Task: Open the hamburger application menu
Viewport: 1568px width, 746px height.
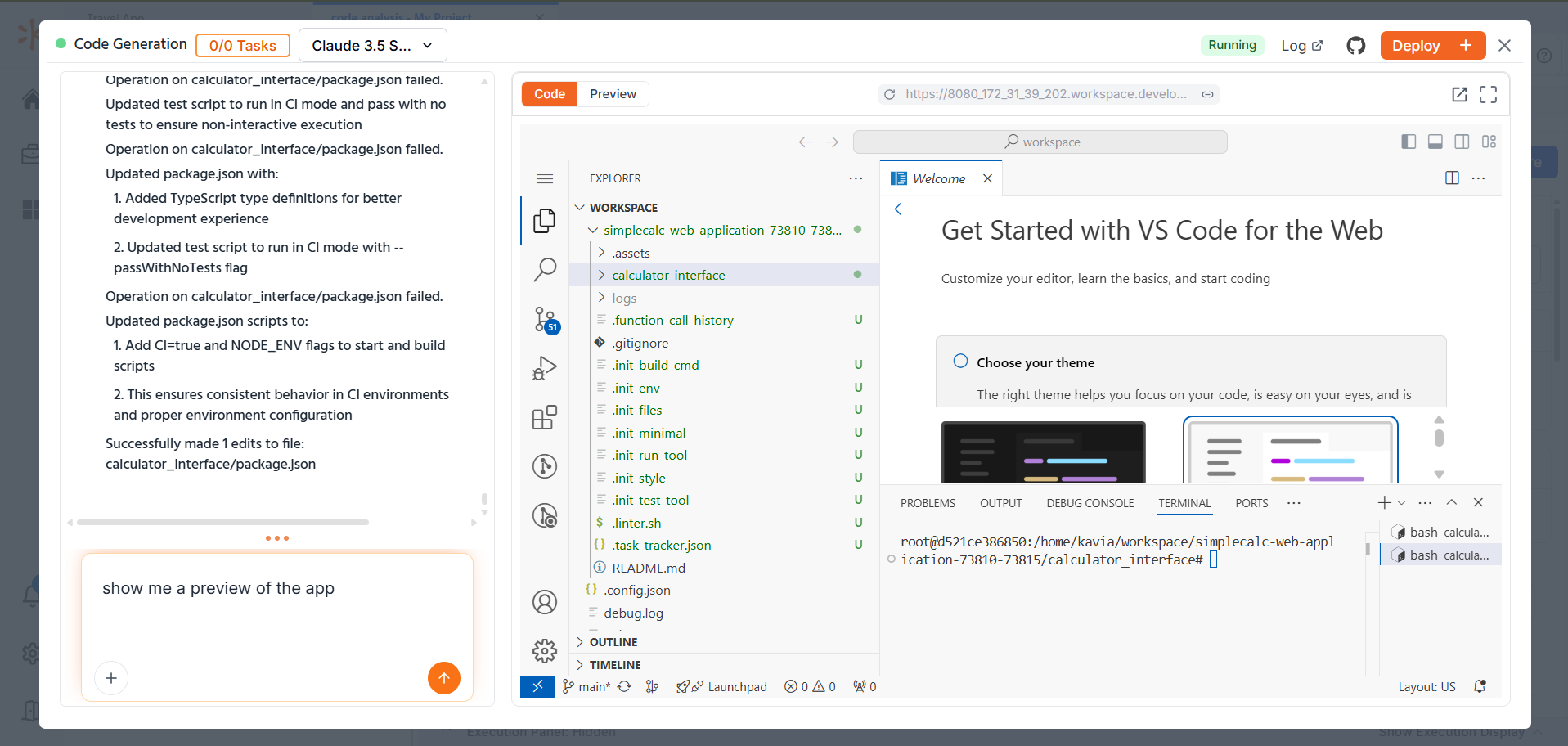Action: 545,178
